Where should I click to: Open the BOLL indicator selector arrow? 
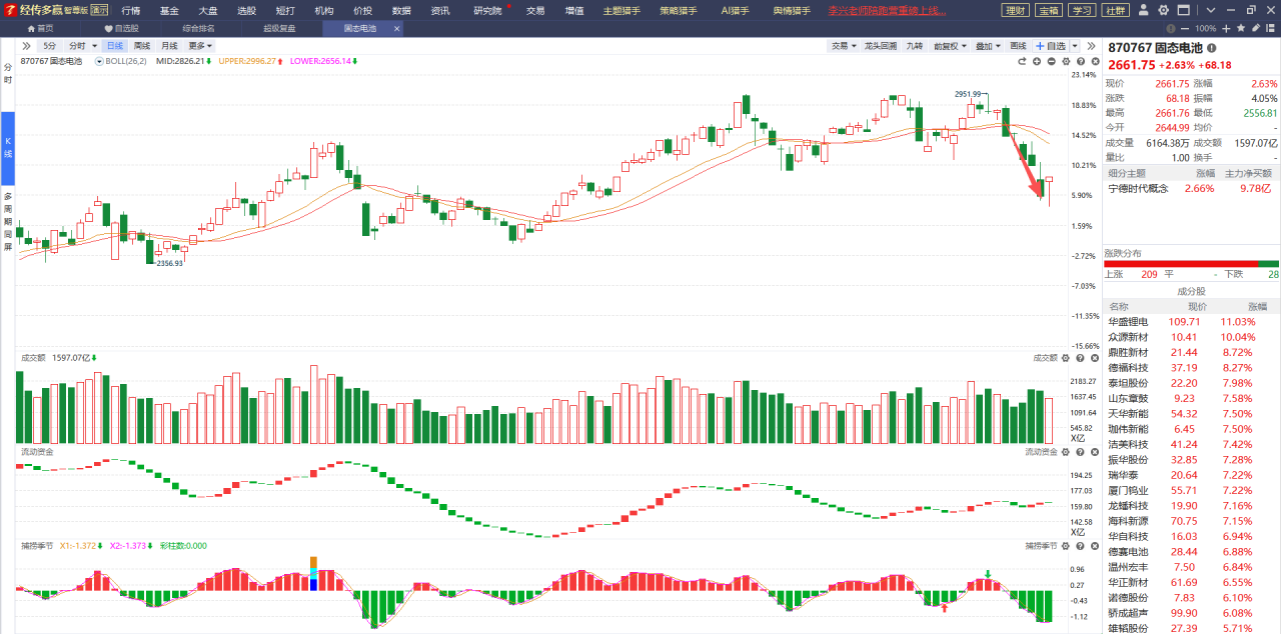[x=99, y=61]
